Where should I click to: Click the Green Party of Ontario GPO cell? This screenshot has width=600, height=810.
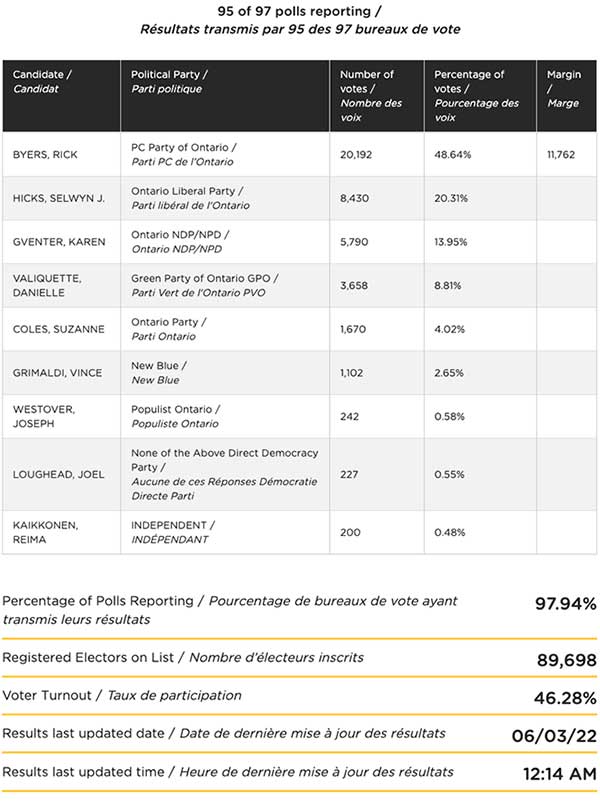coord(225,286)
